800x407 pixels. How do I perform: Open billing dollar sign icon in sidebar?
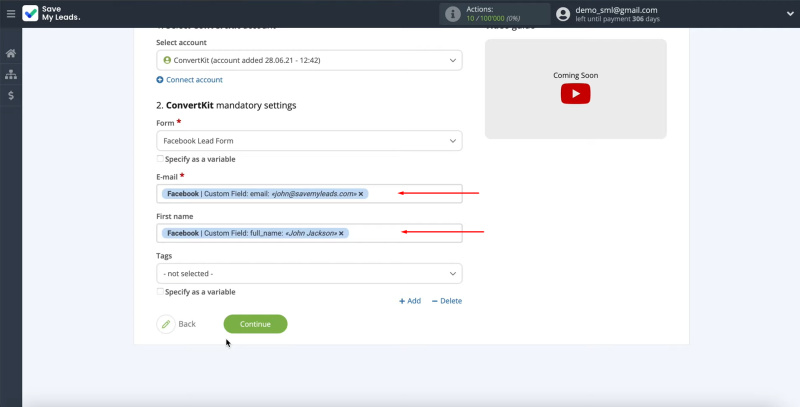coord(11,95)
